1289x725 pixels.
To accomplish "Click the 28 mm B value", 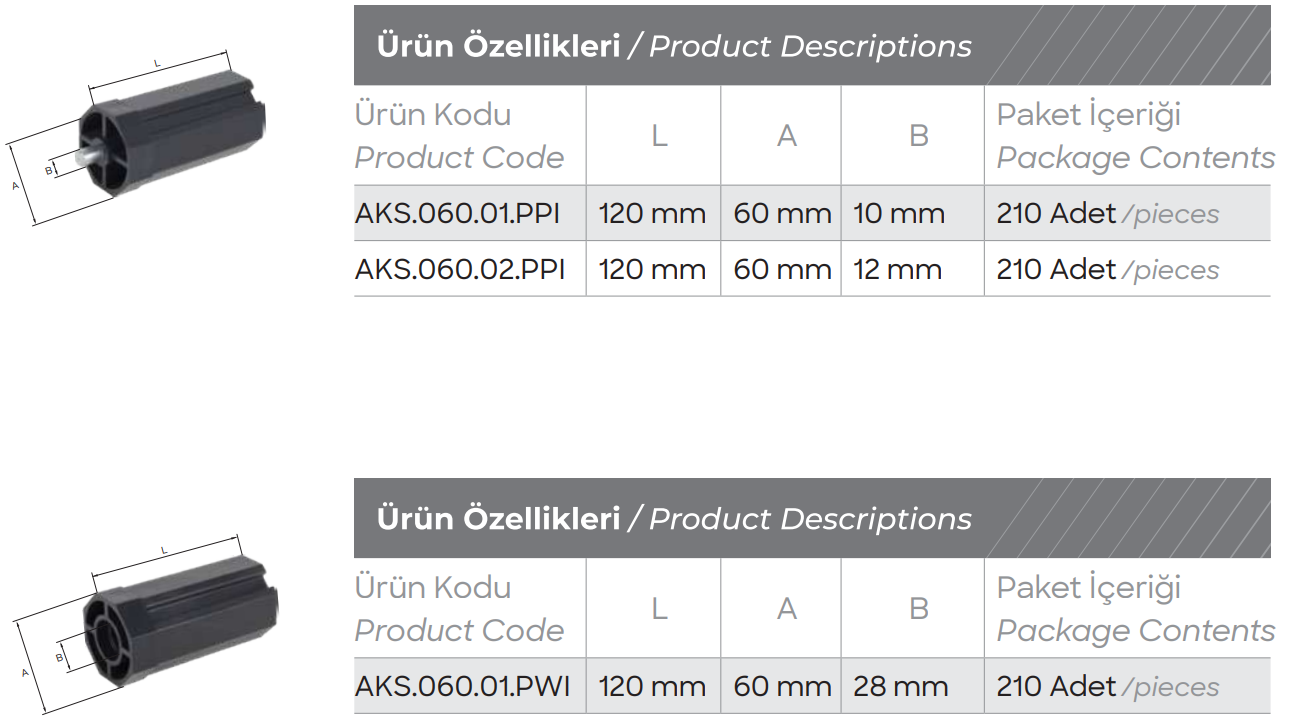I will point(900,687).
